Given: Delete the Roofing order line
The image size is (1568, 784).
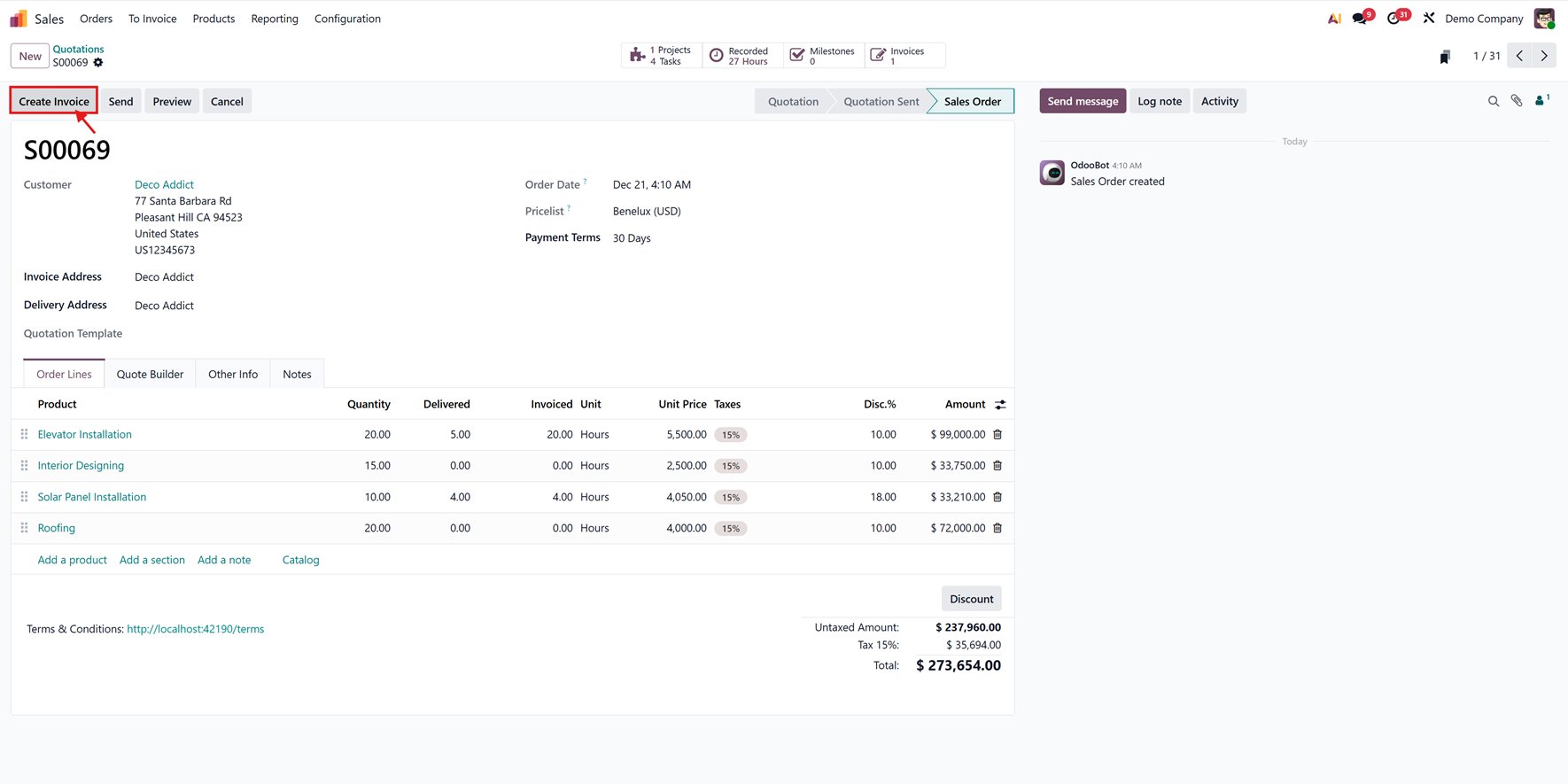Looking at the screenshot, I should pyautogui.click(x=997, y=528).
